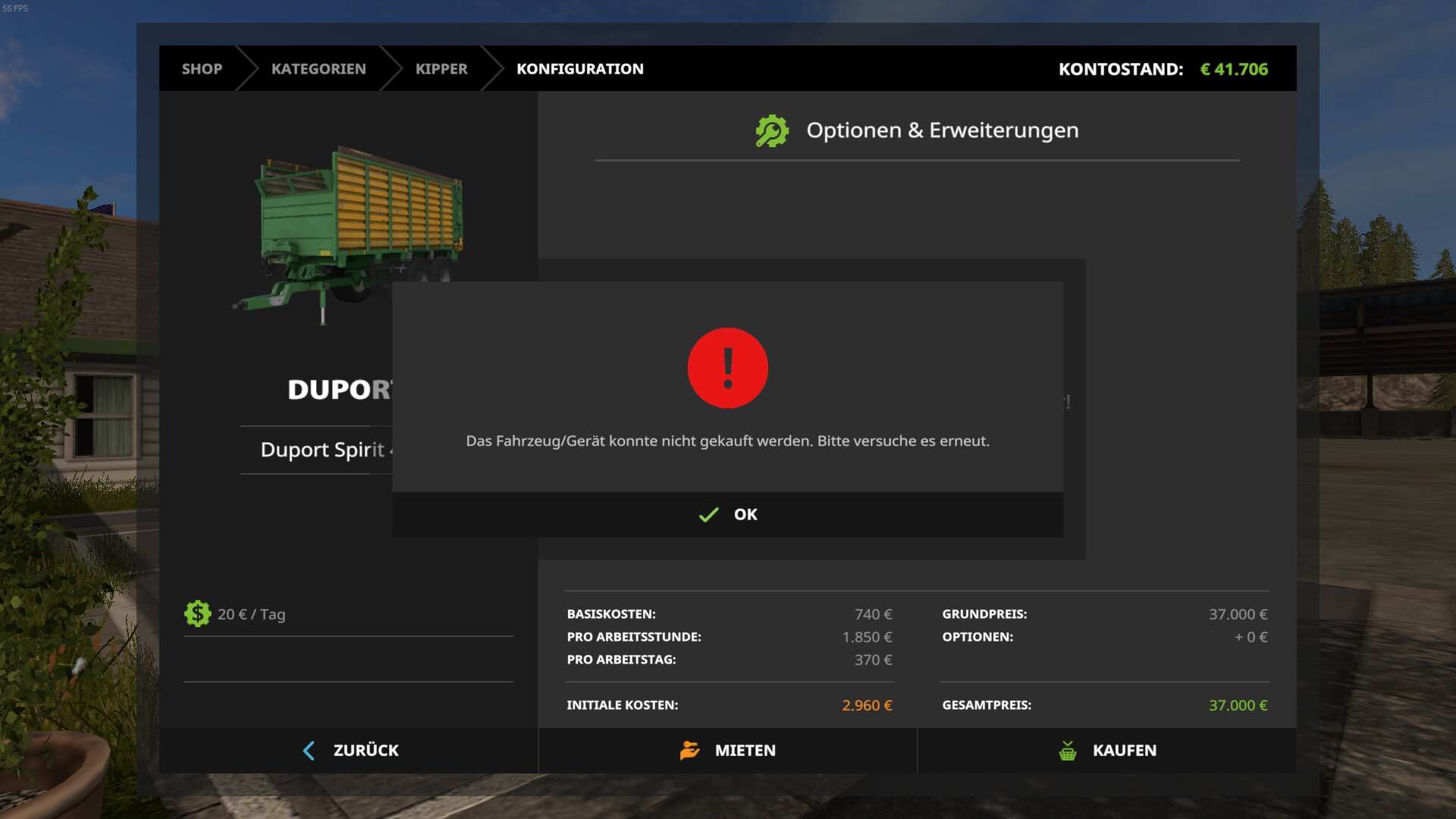Click the green dollar daily cost icon
This screenshot has width=1456, height=819.
click(x=197, y=613)
